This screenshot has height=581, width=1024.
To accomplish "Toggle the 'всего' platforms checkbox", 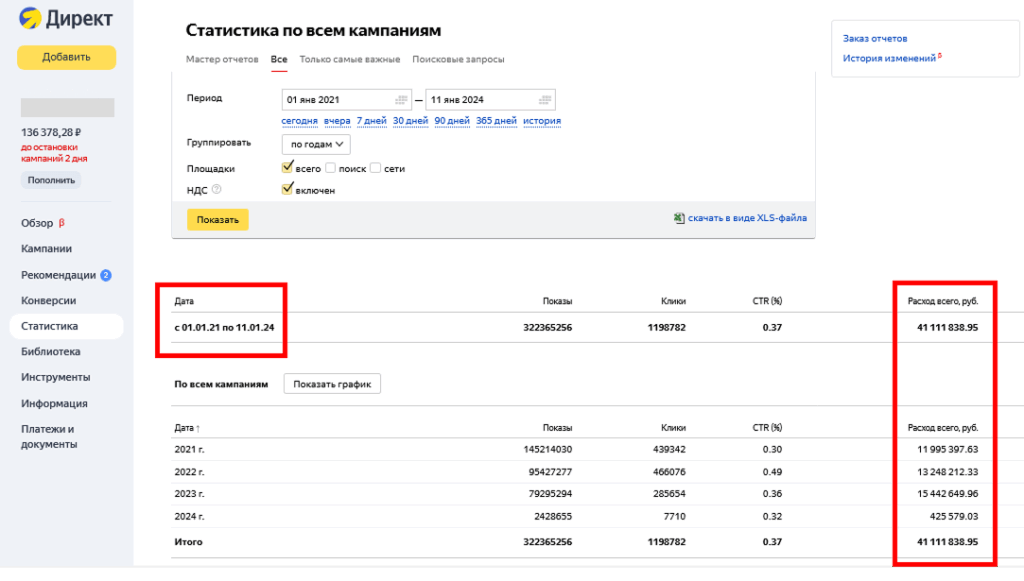I will coord(288,168).
